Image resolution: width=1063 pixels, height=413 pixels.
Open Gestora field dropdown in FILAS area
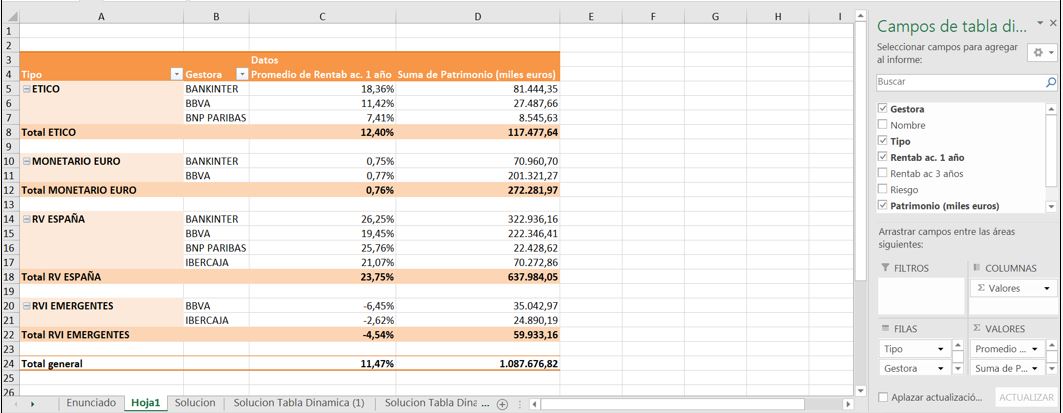940,368
